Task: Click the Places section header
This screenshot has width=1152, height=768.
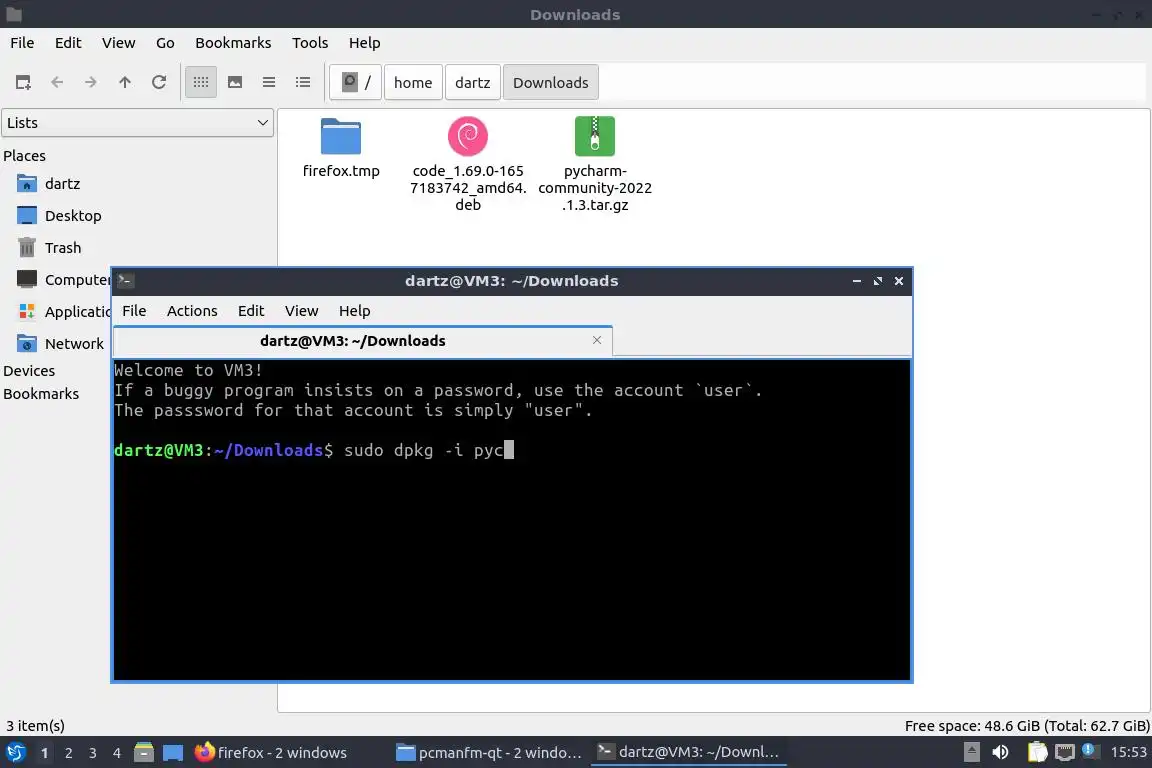Action: [24, 156]
